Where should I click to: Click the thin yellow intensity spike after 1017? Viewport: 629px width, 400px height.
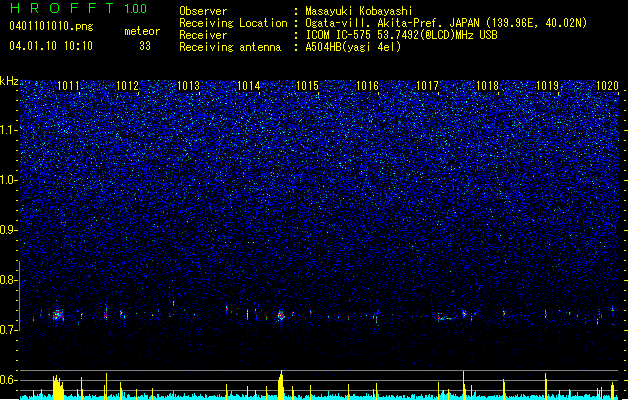coord(464,385)
